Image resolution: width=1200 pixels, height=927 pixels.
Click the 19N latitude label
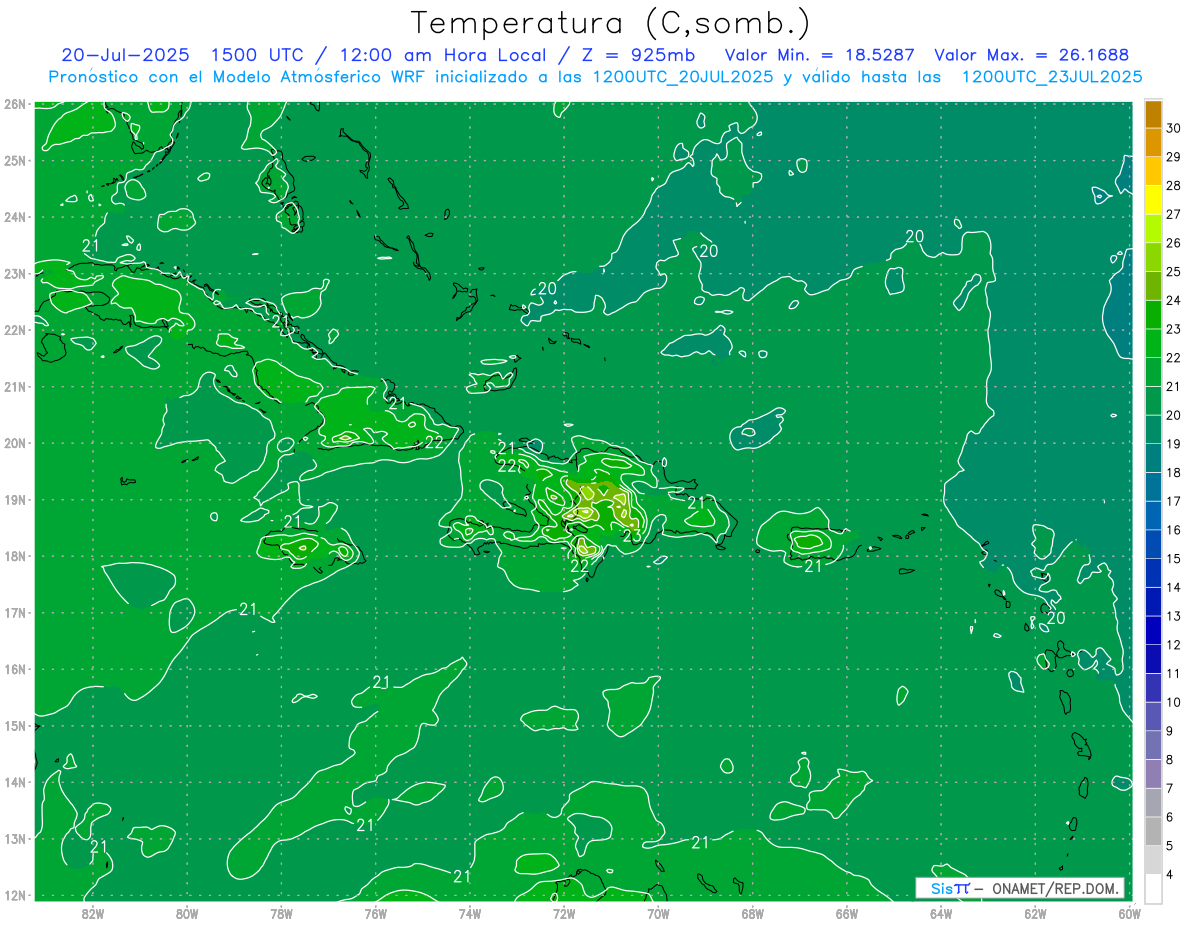click(x=14, y=499)
